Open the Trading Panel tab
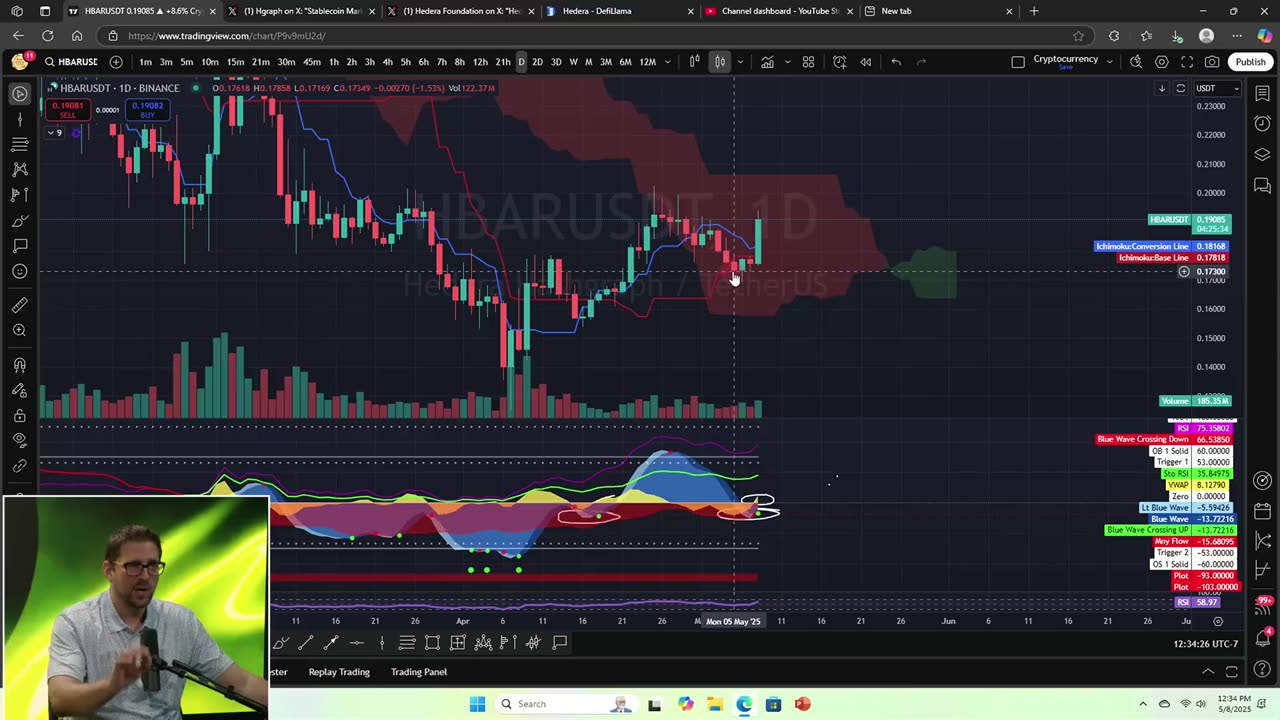This screenshot has height=720, width=1280. (x=419, y=672)
